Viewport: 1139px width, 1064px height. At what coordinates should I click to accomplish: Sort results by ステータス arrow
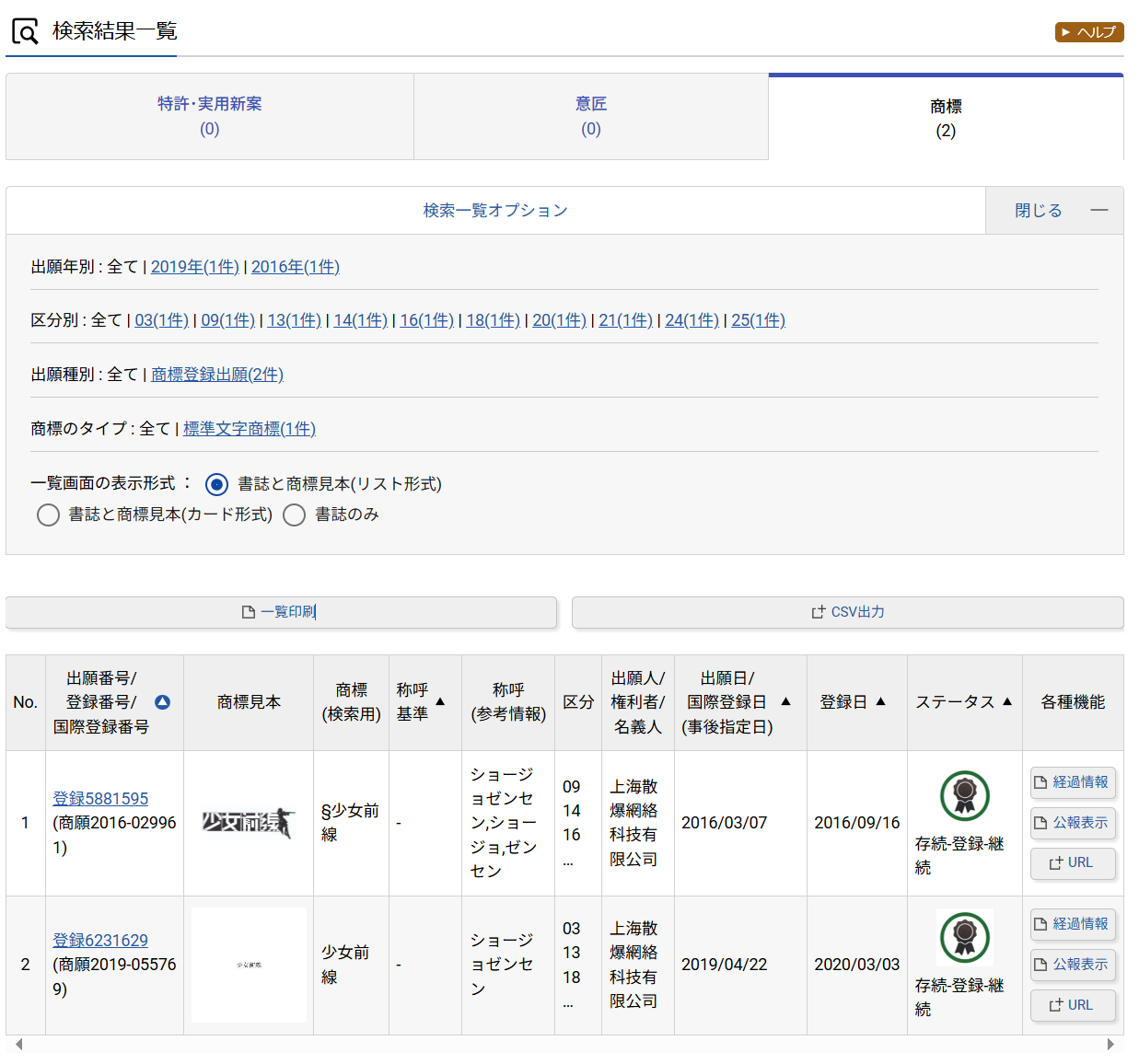[1006, 701]
